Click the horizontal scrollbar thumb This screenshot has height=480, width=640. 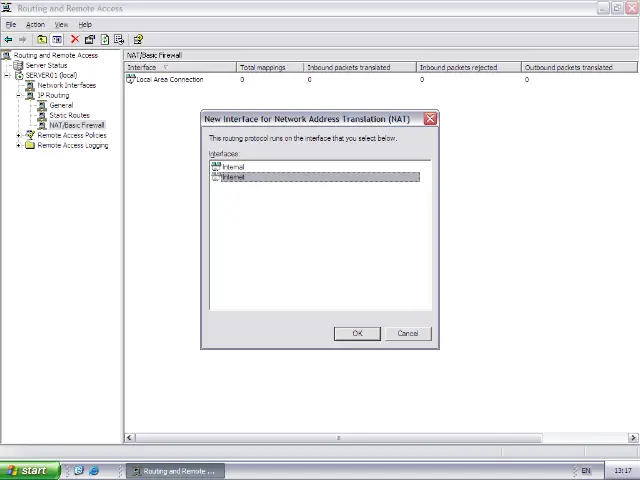point(339,438)
